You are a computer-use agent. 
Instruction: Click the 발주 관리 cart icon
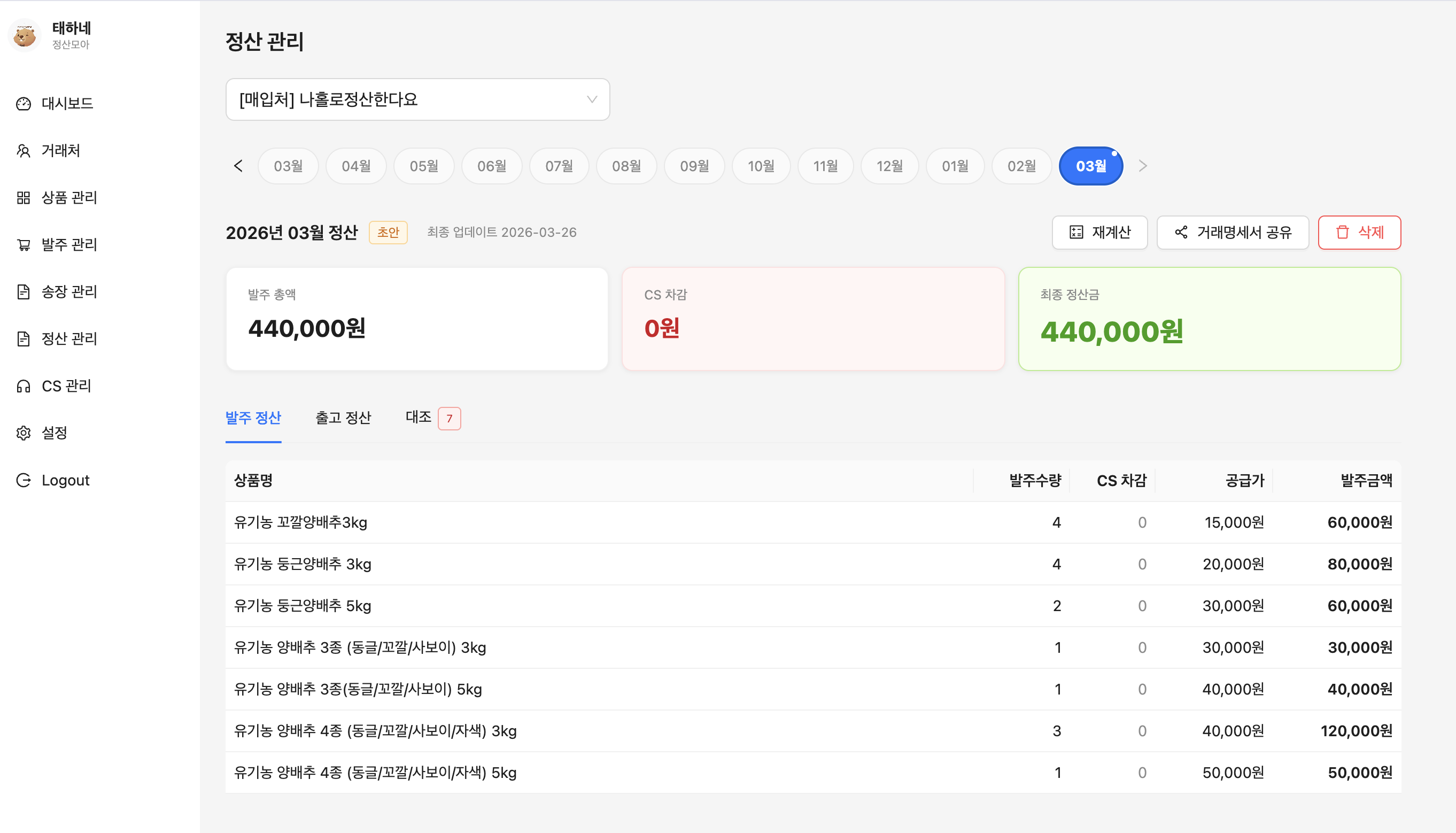(x=24, y=245)
